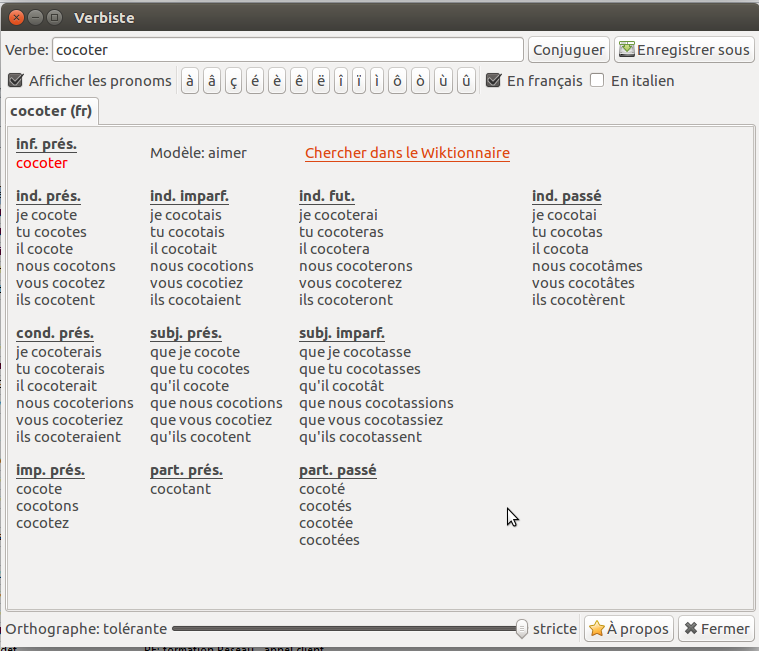Click the À propos star button
Viewport: 759px width, 651px height.
(628, 629)
